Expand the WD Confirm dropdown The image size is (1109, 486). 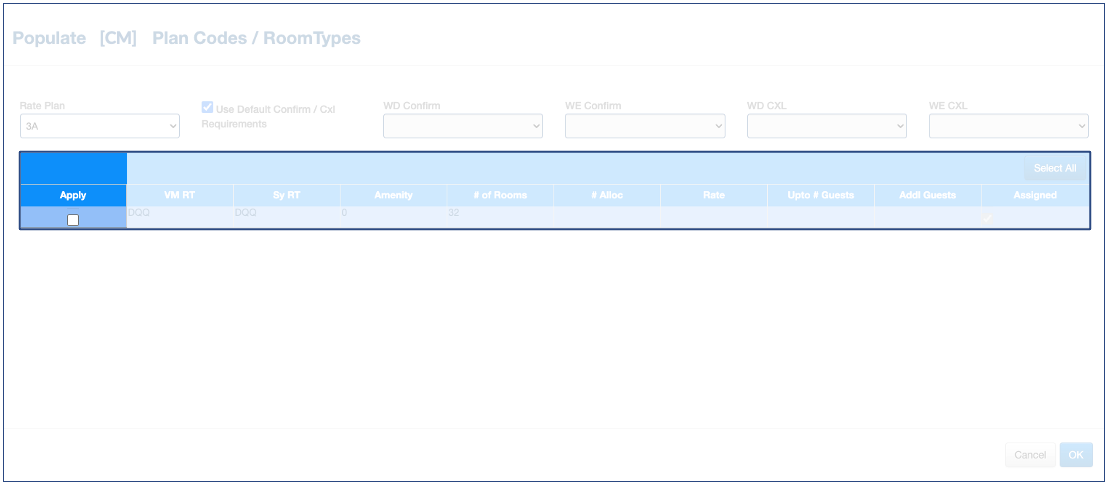[x=463, y=126]
